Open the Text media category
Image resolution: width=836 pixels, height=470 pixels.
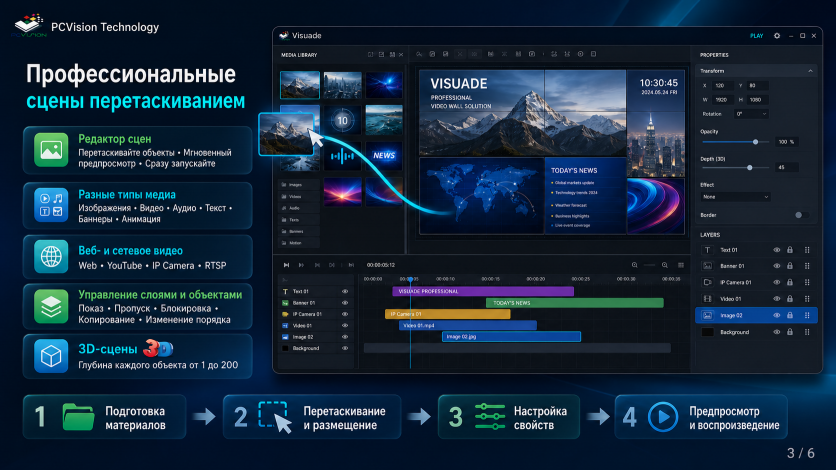pyautogui.click(x=299, y=220)
